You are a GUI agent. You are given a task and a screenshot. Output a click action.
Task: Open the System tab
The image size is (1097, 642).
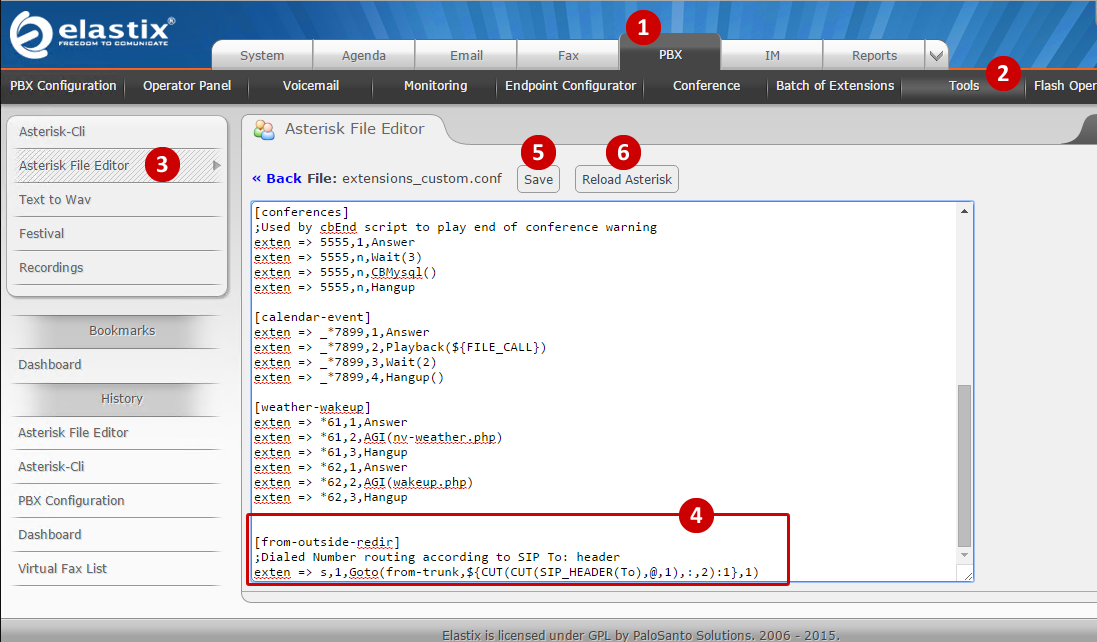(x=262, y=55)
